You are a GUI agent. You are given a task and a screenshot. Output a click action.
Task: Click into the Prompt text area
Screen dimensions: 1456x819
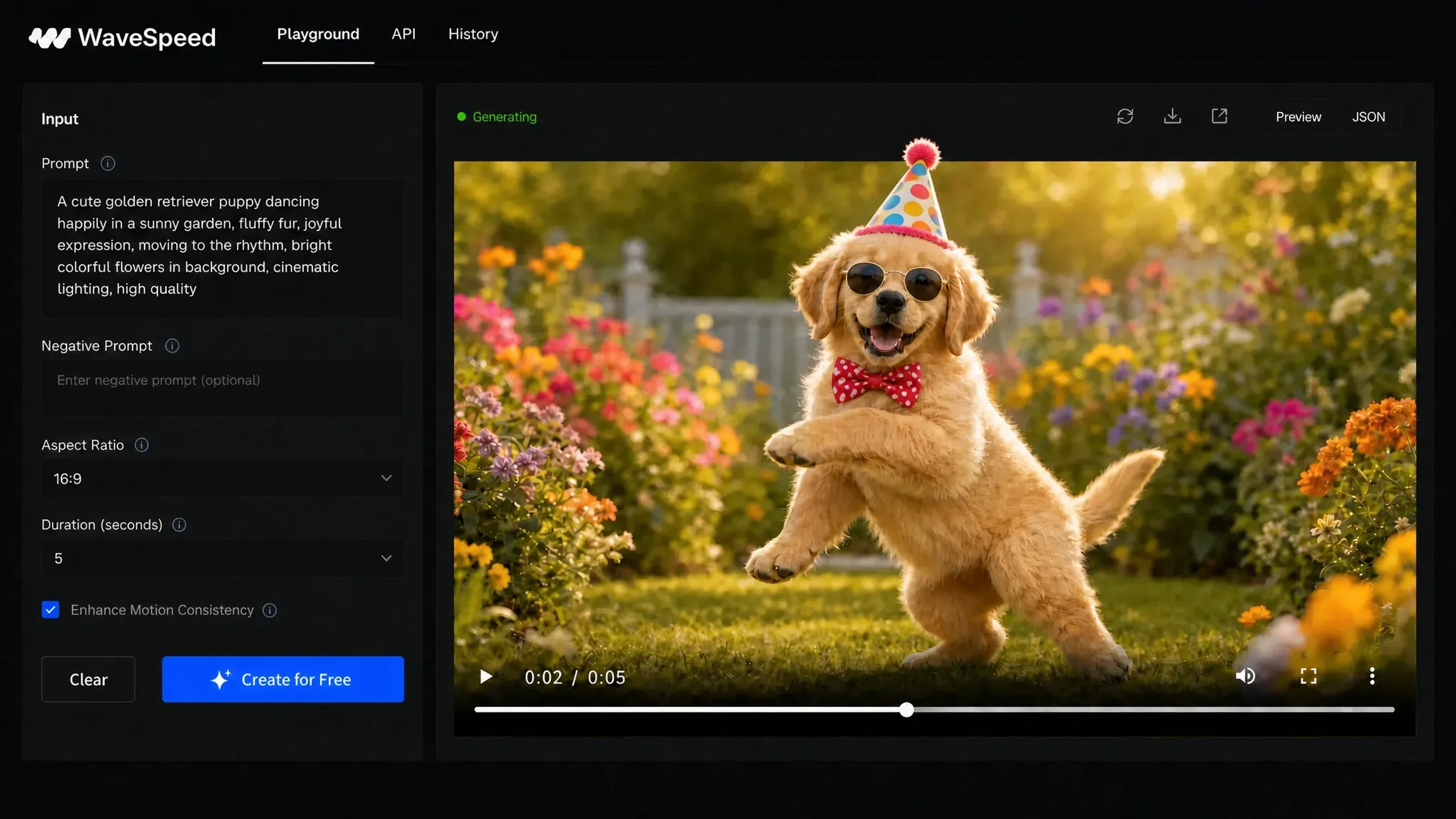click(x=222, y=248)
